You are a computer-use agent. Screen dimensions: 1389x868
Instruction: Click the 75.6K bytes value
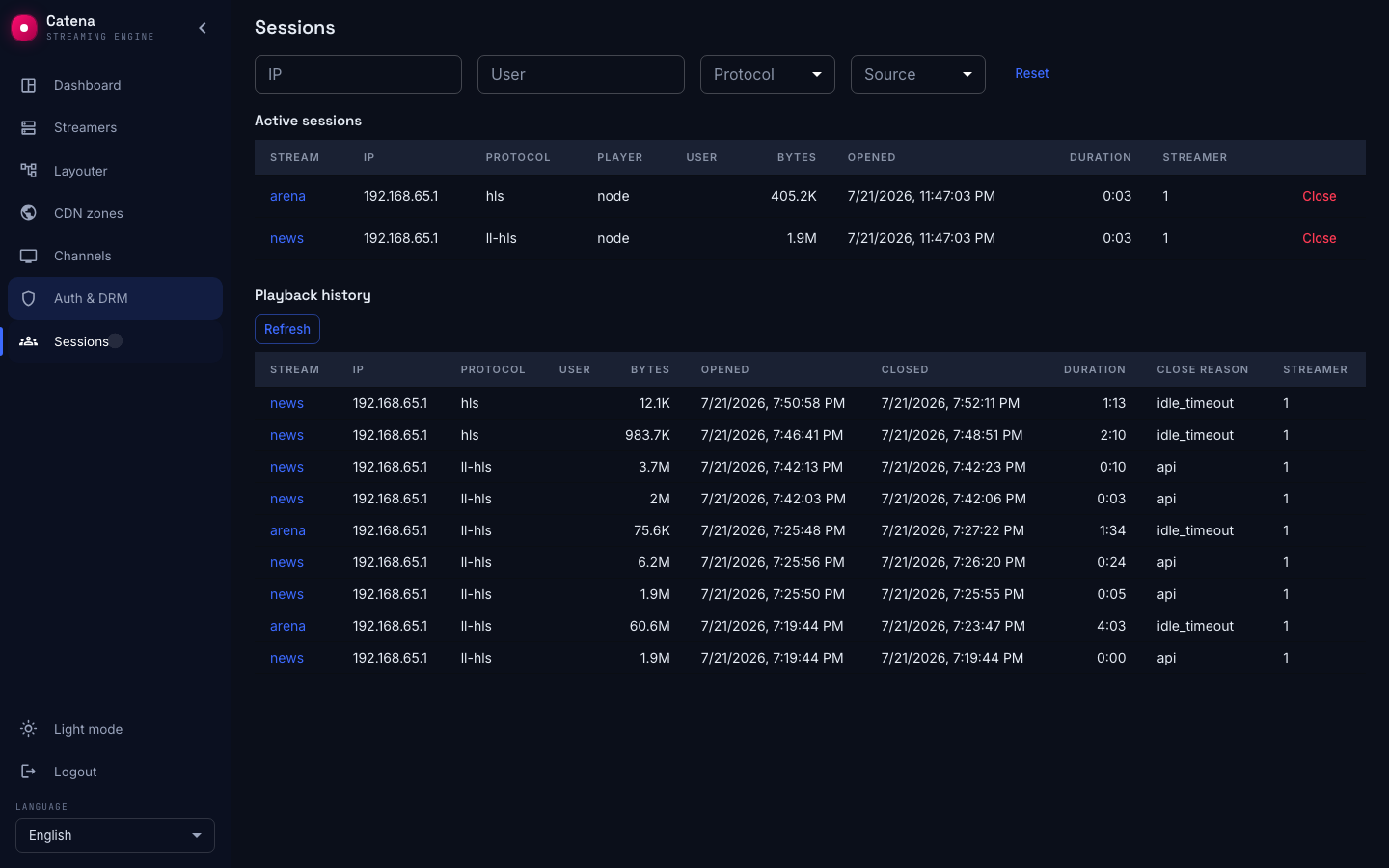tap(652, 530)
